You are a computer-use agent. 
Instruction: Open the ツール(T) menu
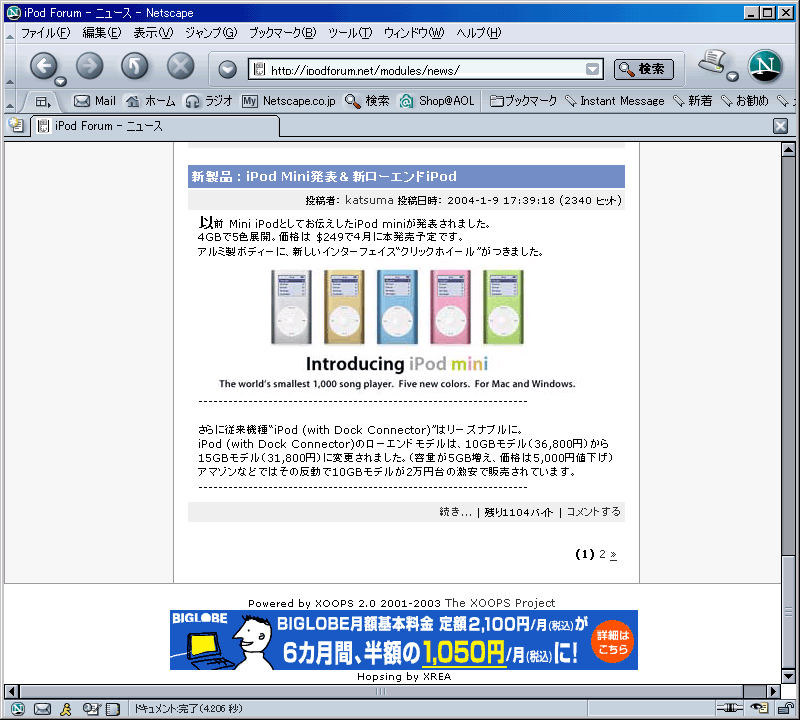pos(350,33)
